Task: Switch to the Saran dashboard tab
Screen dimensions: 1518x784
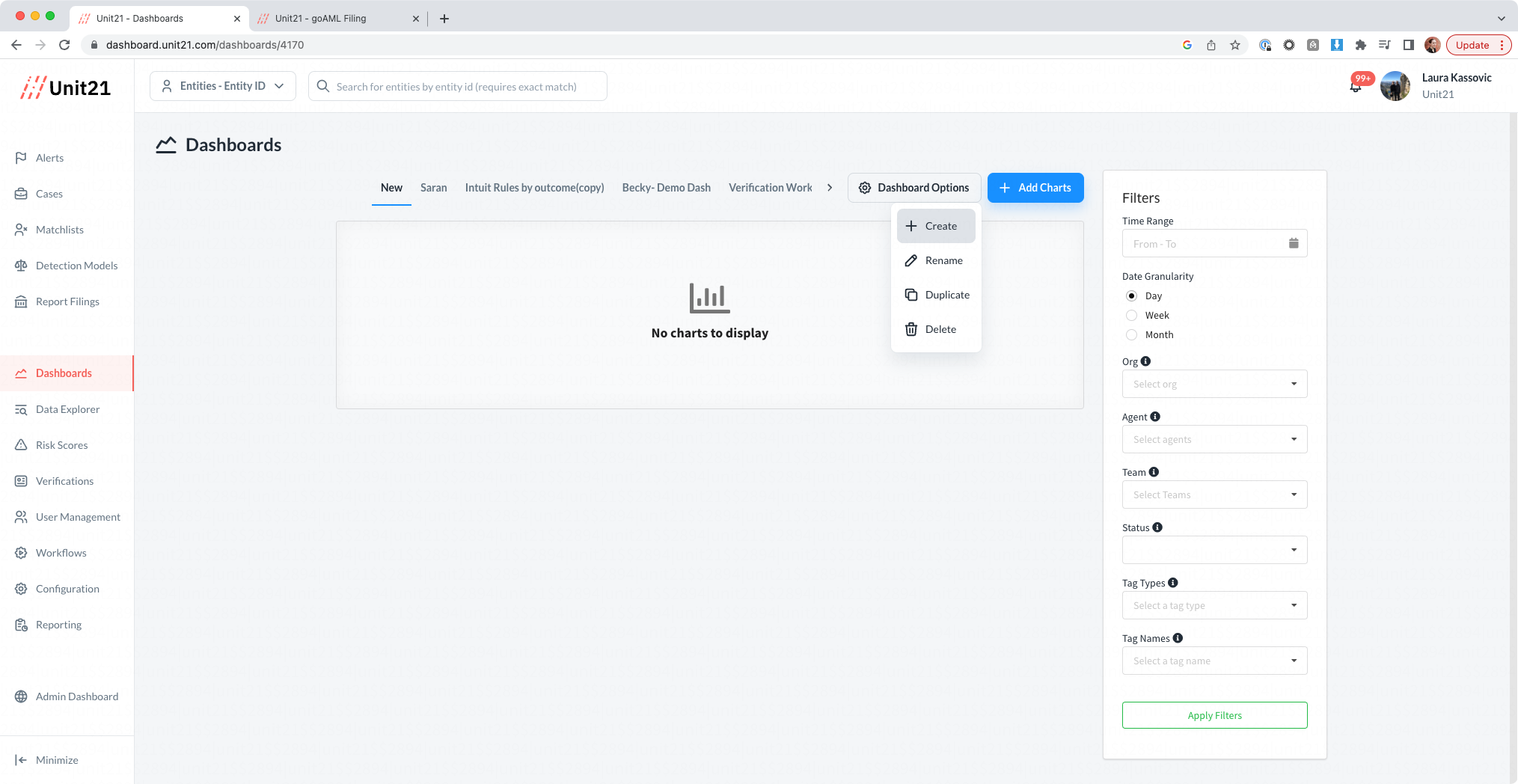Action: pyautogui.click(x=433, y=188)
